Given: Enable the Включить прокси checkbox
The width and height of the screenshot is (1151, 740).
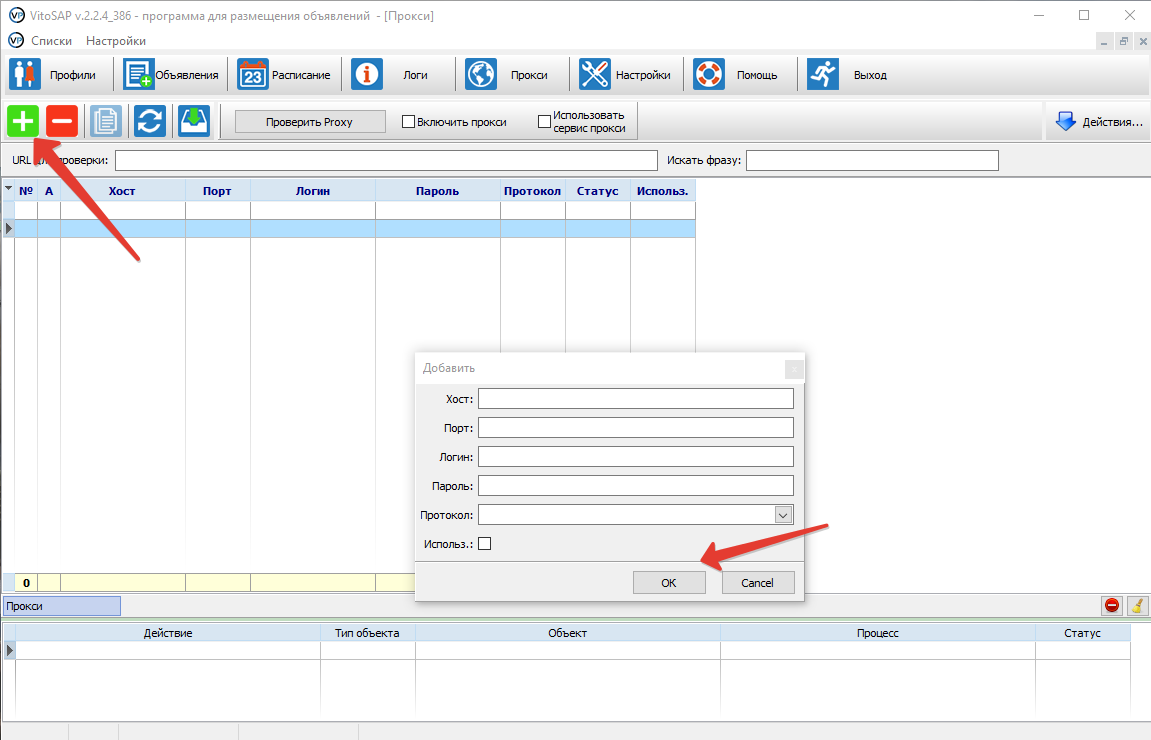Looking at the screenshot, I should click(x=408, y=122).
